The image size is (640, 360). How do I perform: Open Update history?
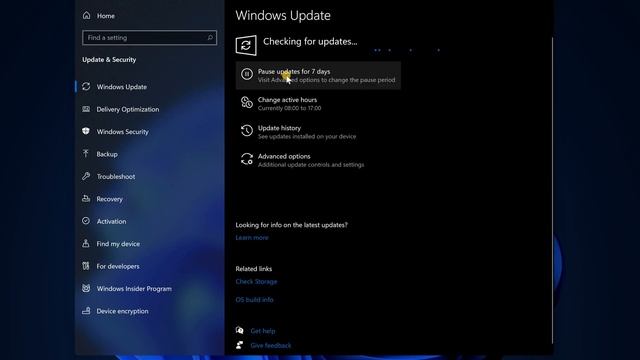tap(279, 128)
